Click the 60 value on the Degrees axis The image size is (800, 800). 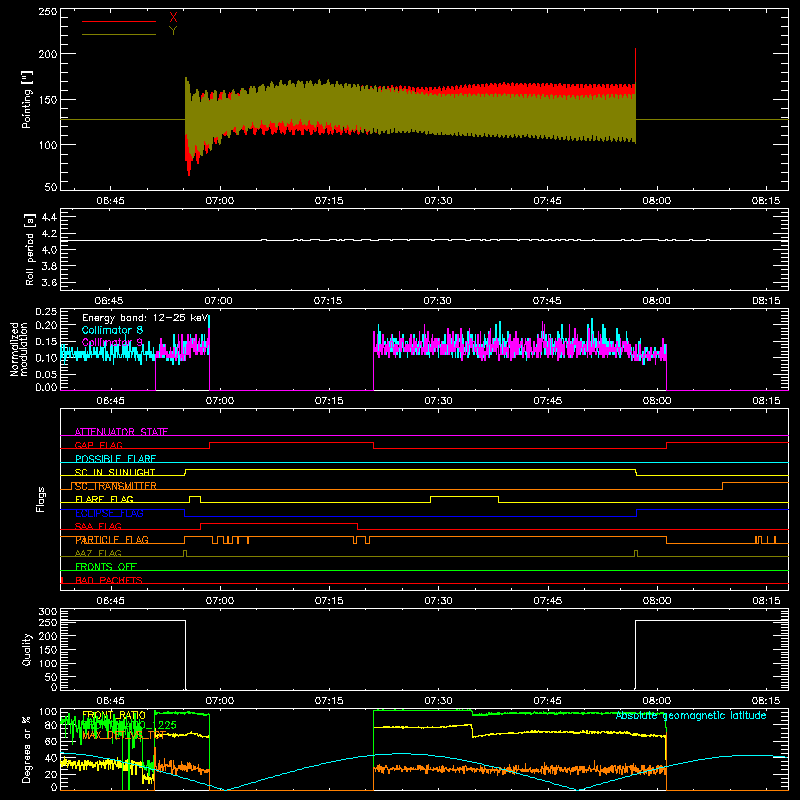point(51,741)
